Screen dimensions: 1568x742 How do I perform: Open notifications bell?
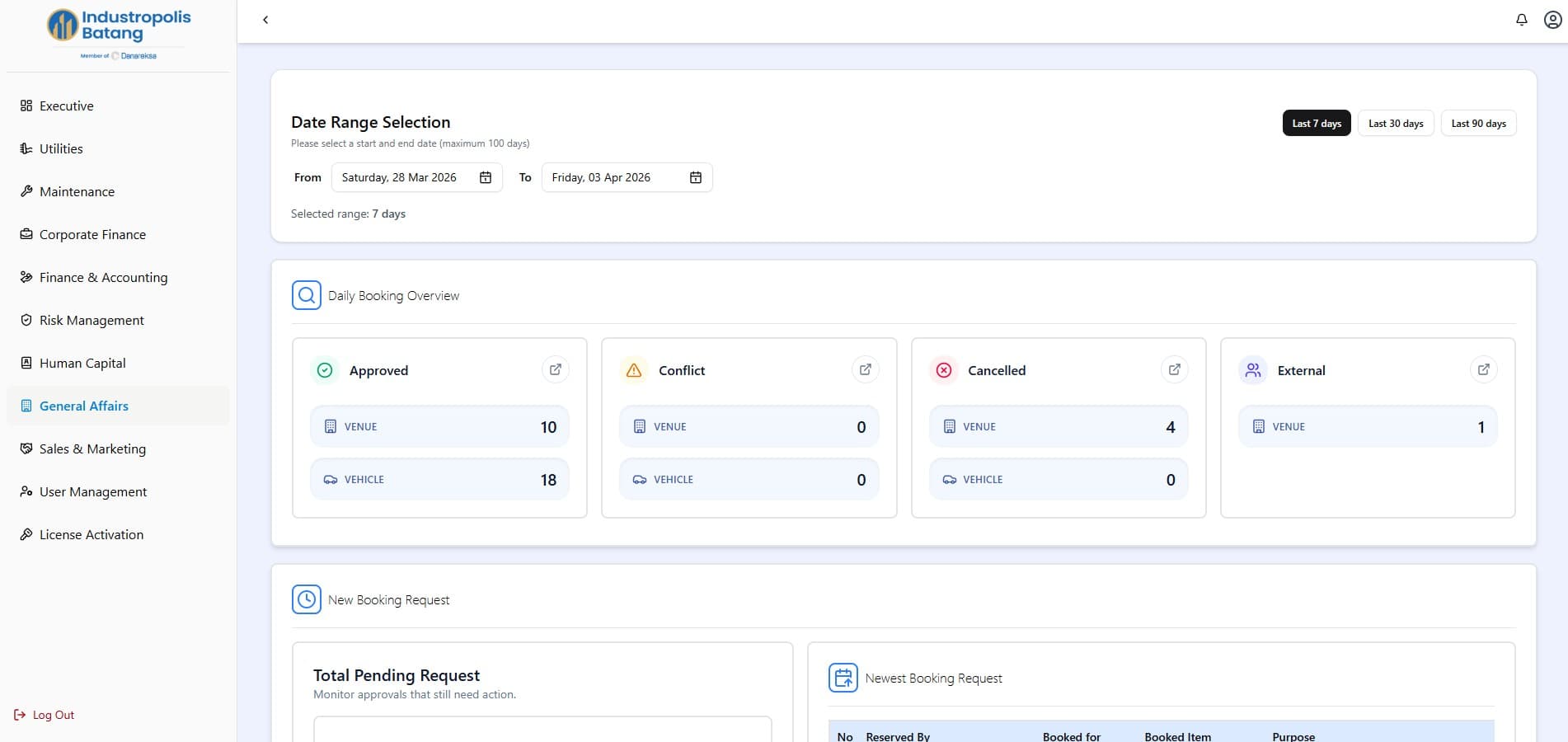click(x=1522, y=20)
